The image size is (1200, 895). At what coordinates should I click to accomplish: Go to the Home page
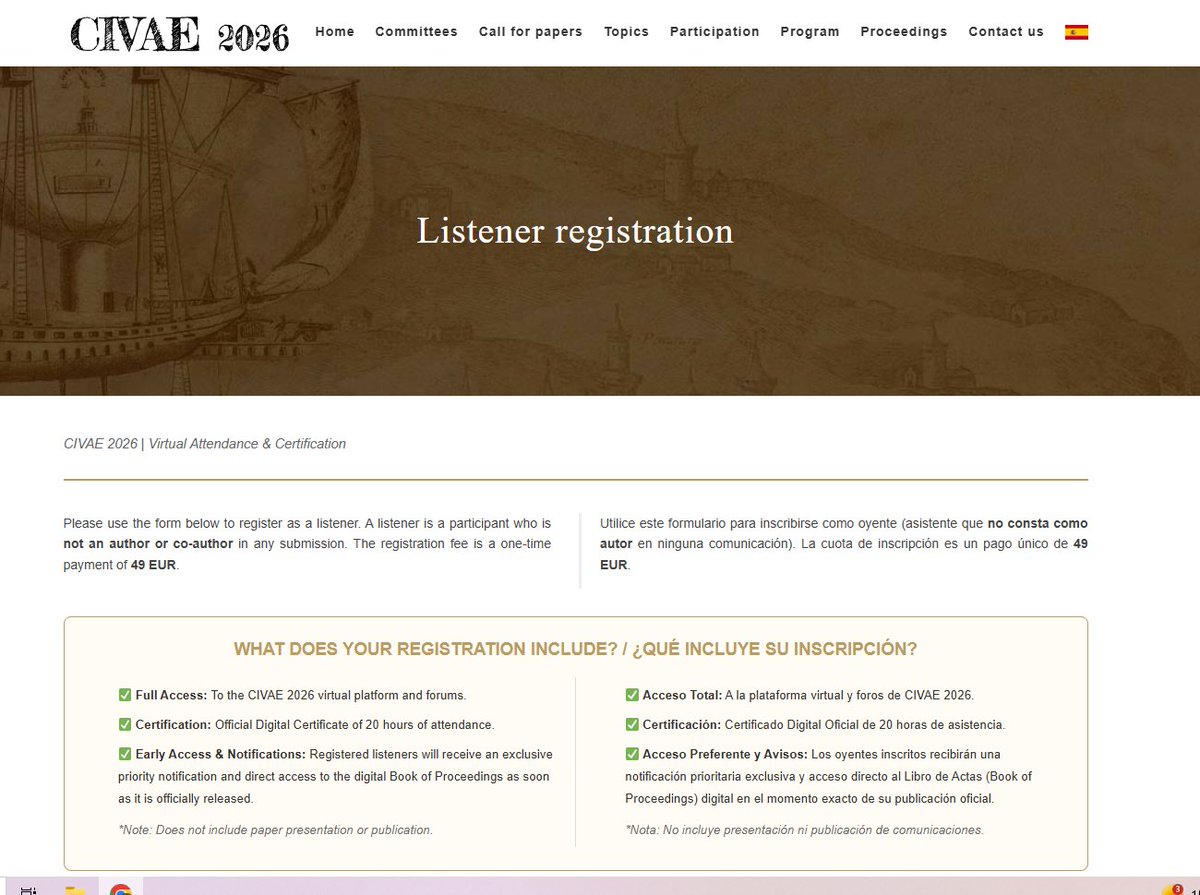coord(335,32)
